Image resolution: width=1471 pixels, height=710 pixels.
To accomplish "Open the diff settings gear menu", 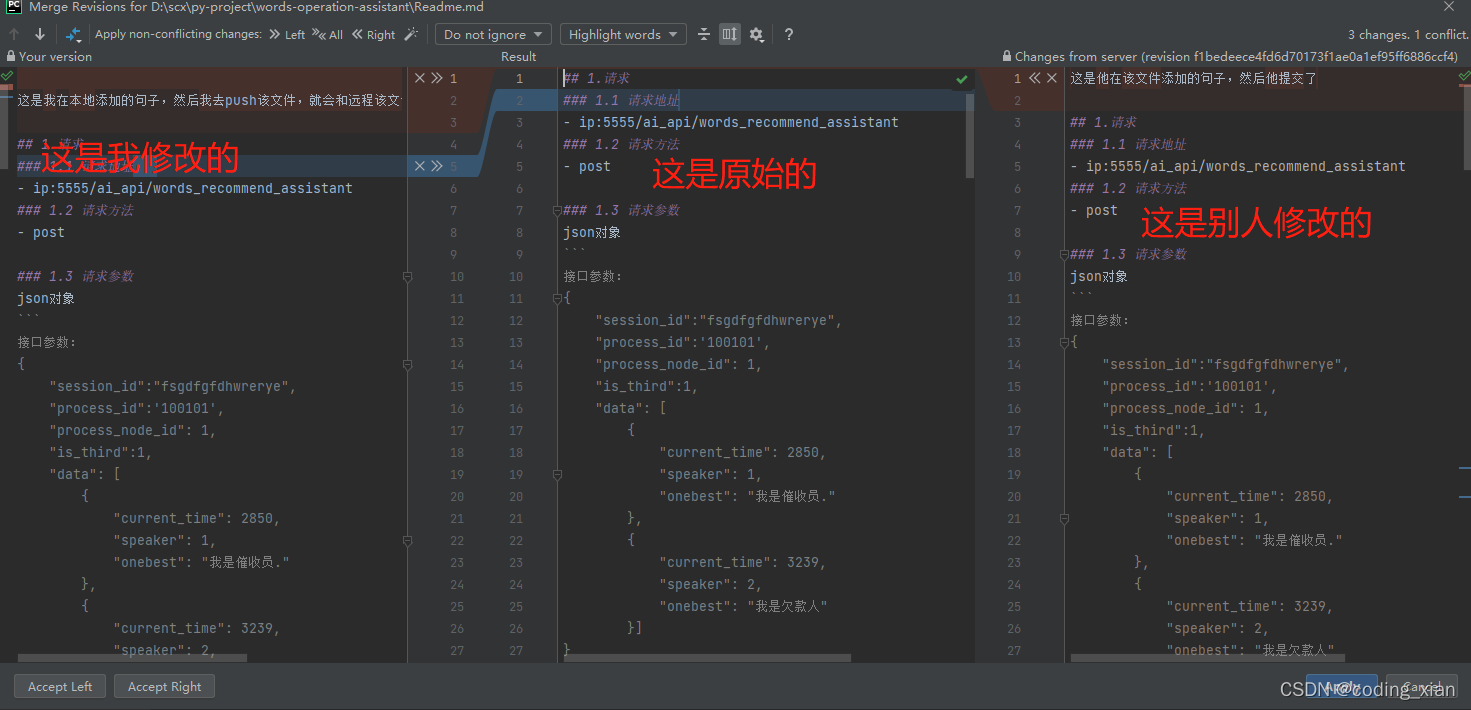I will [757, 34].
